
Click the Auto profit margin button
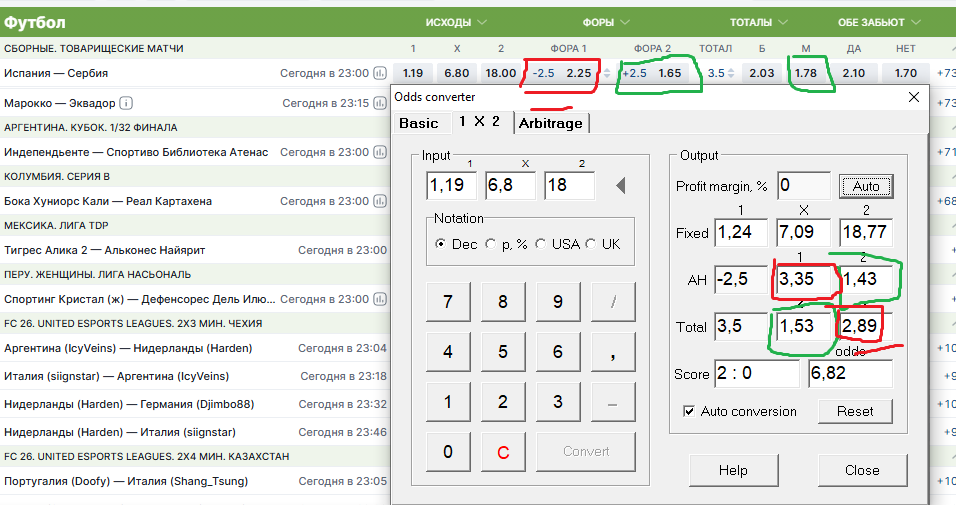click(865, 186)
